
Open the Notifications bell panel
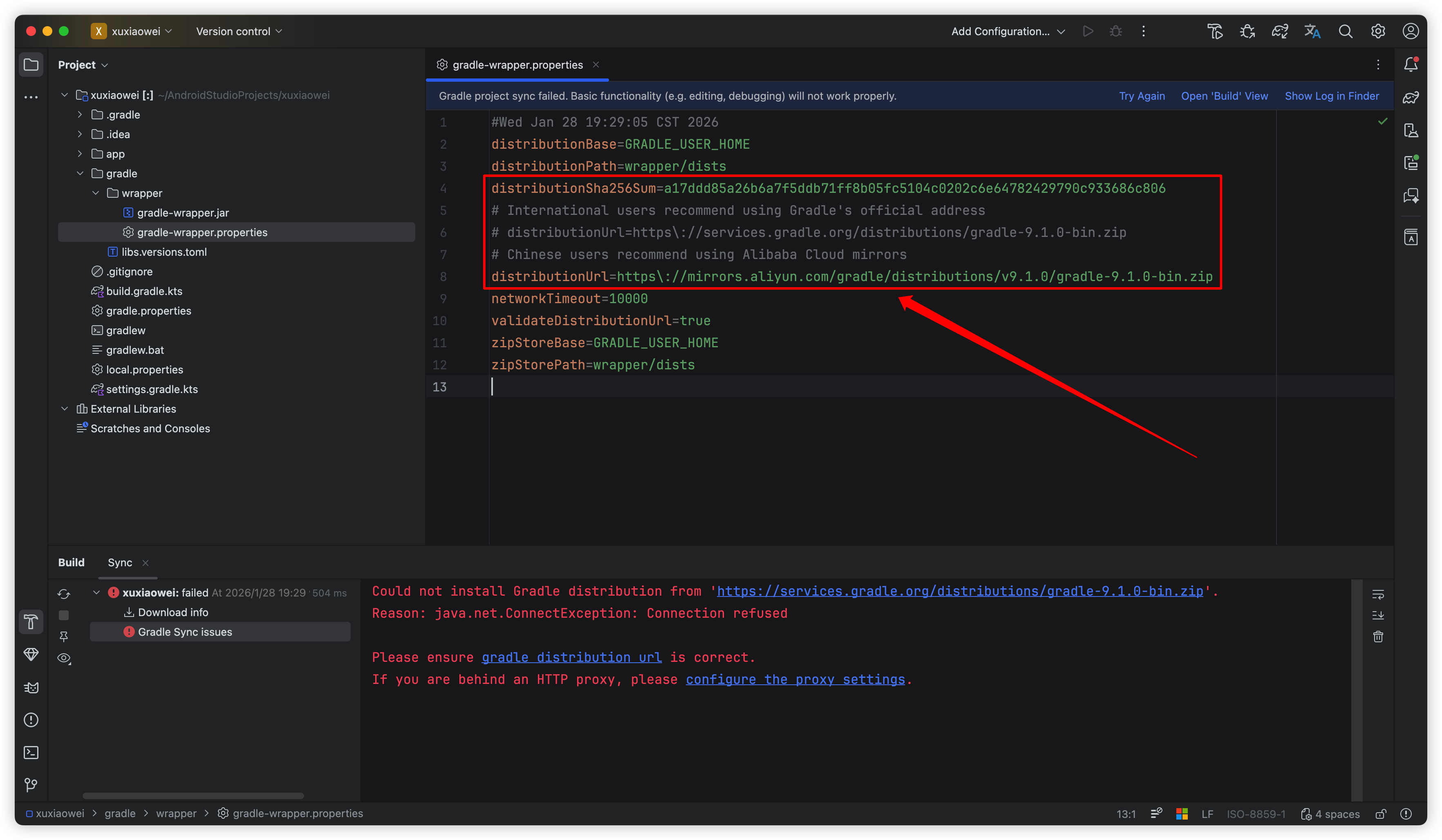(x=1411, y=65)
